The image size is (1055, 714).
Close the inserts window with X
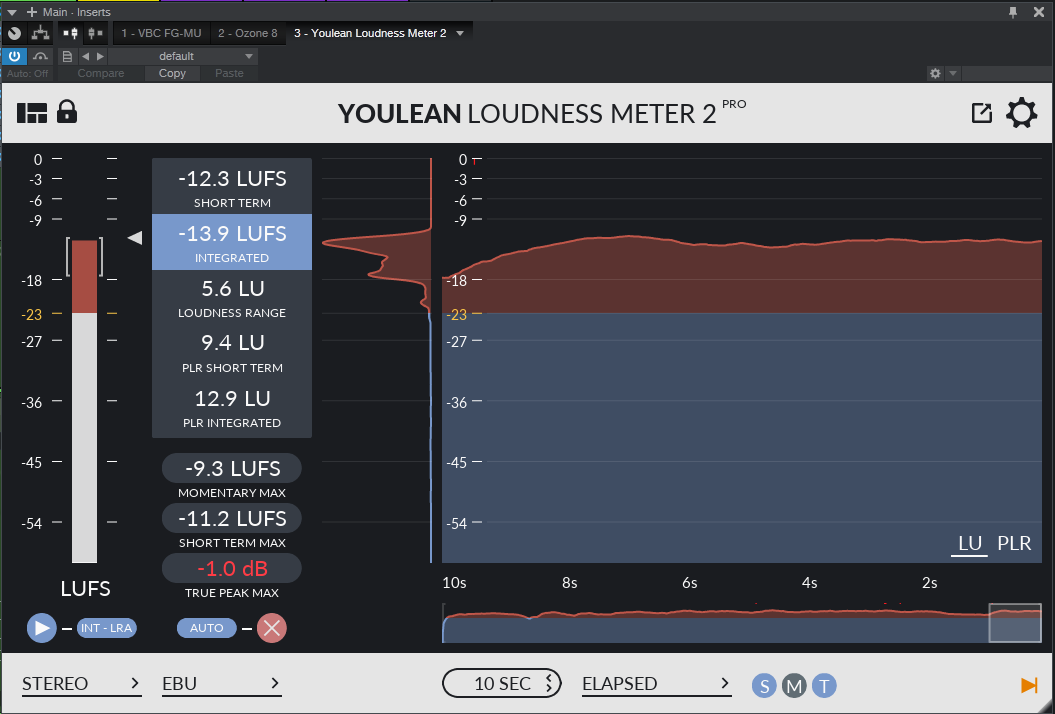pyautogui.click(x=1039, y=12)
